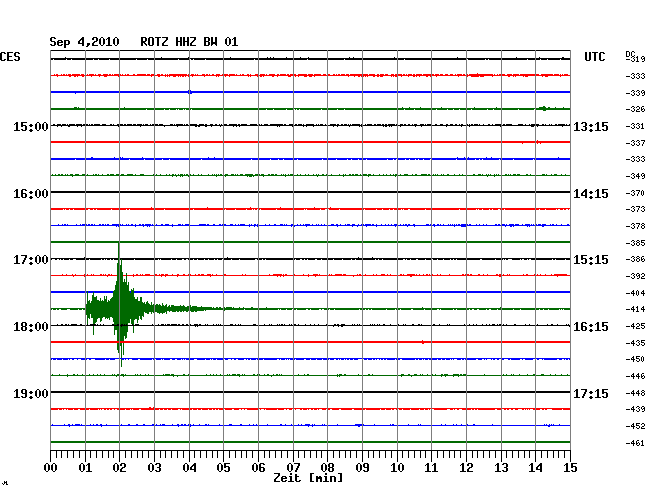This screenshot has height=494, width=650.
Task: Click the "07" minute tick label
Action: (x=293, y=467)
